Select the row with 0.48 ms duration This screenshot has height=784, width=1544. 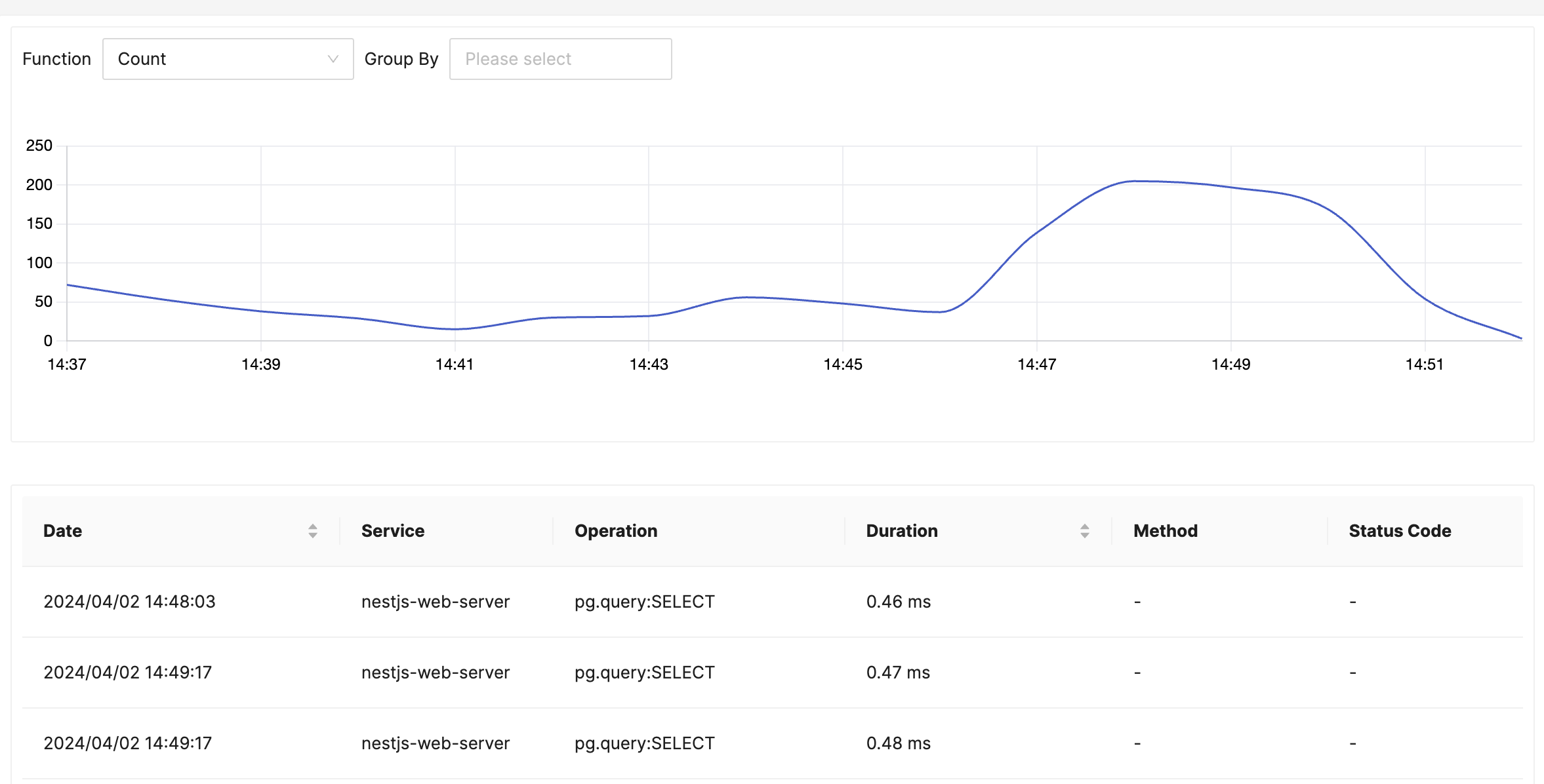[898, 743]
